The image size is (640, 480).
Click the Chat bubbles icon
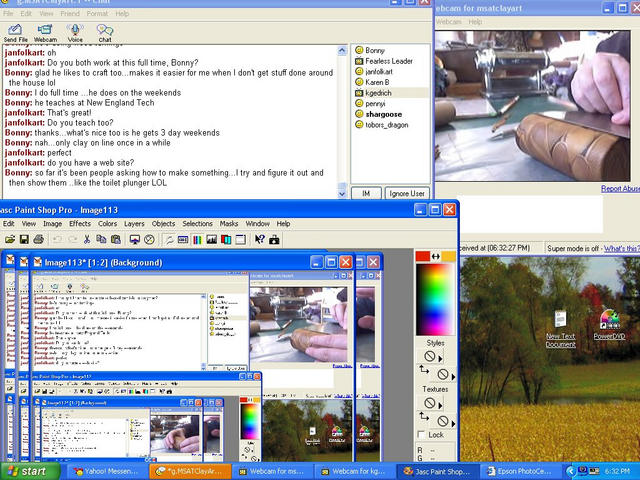(105, 33)
